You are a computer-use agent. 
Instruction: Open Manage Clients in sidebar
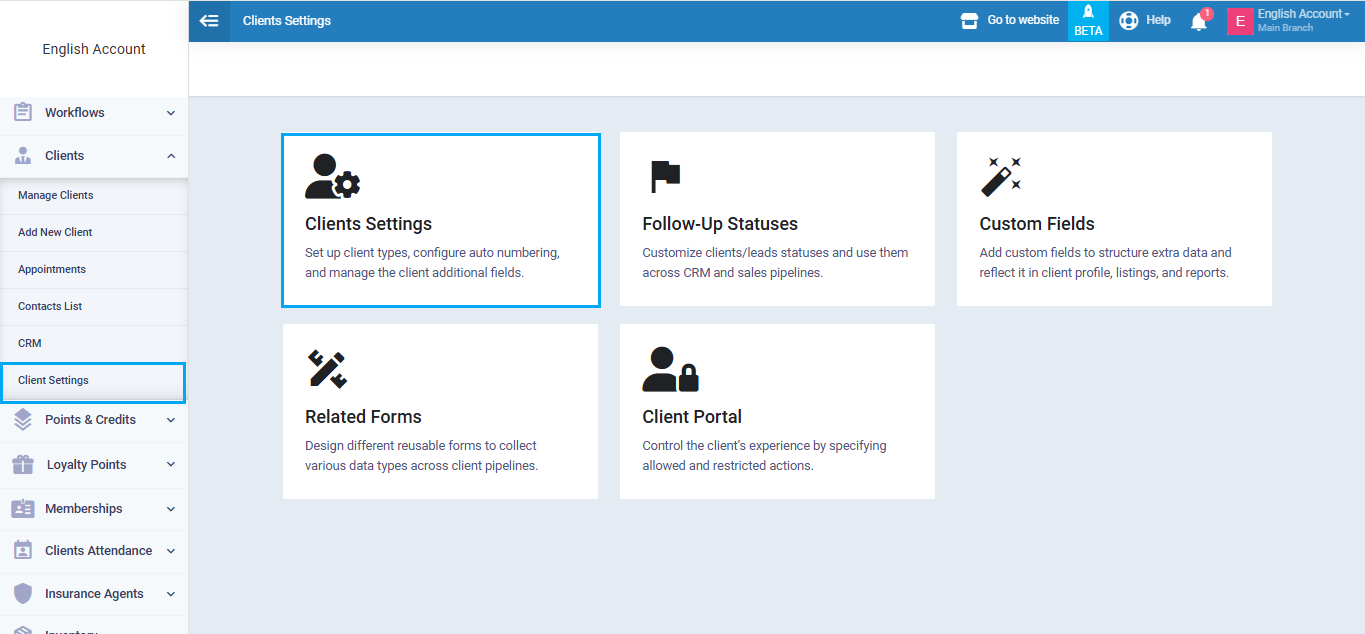[x=56, y=196]
